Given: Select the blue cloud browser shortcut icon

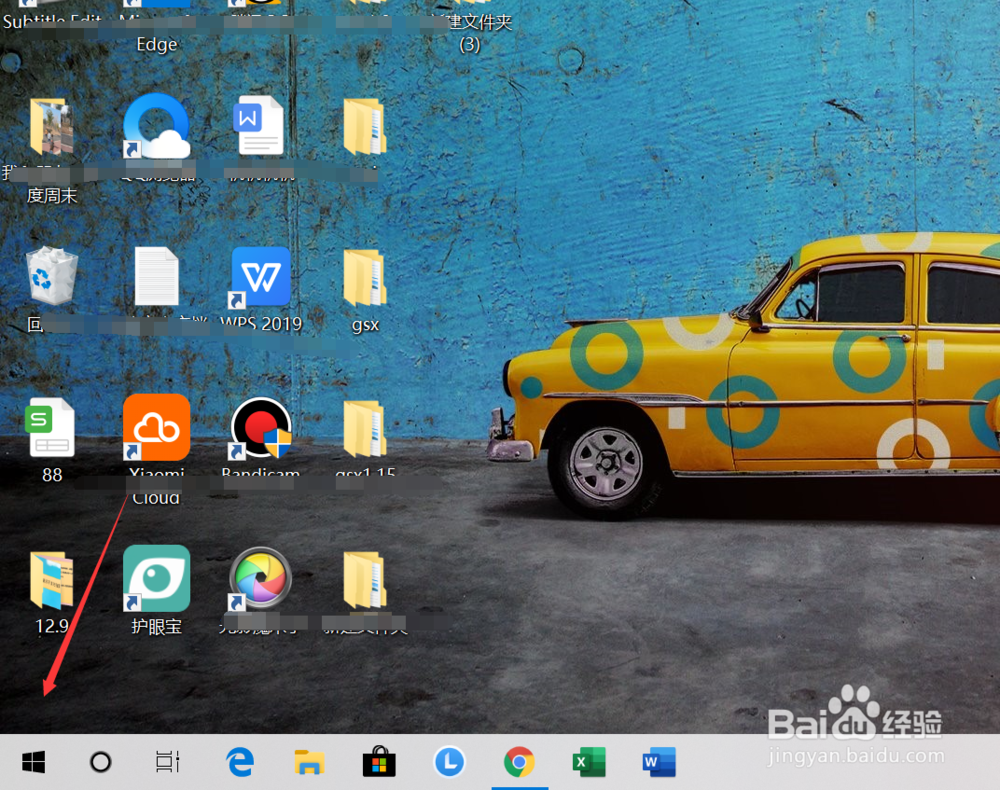Looking at the screenshot, I should click(x=156, y=126).
